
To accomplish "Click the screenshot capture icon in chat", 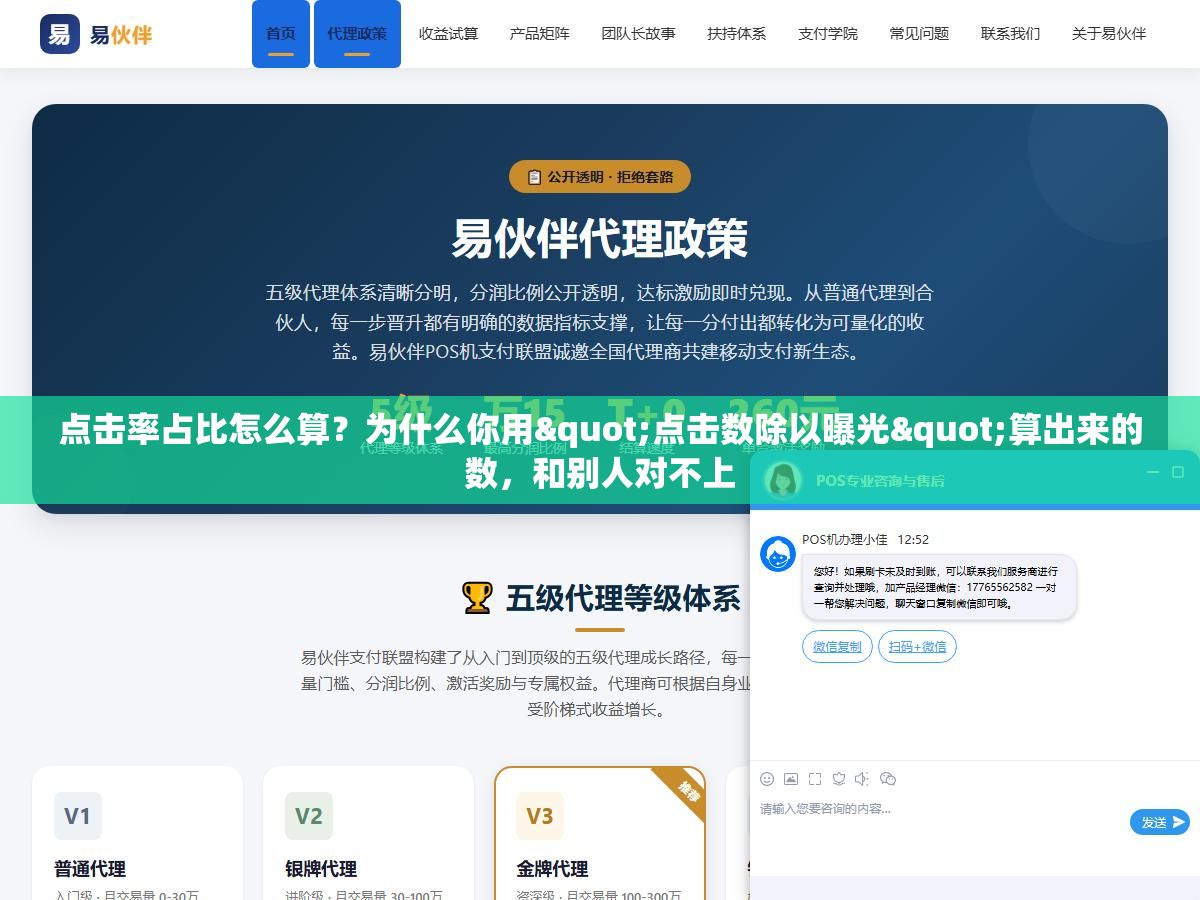I will (815, 778).
